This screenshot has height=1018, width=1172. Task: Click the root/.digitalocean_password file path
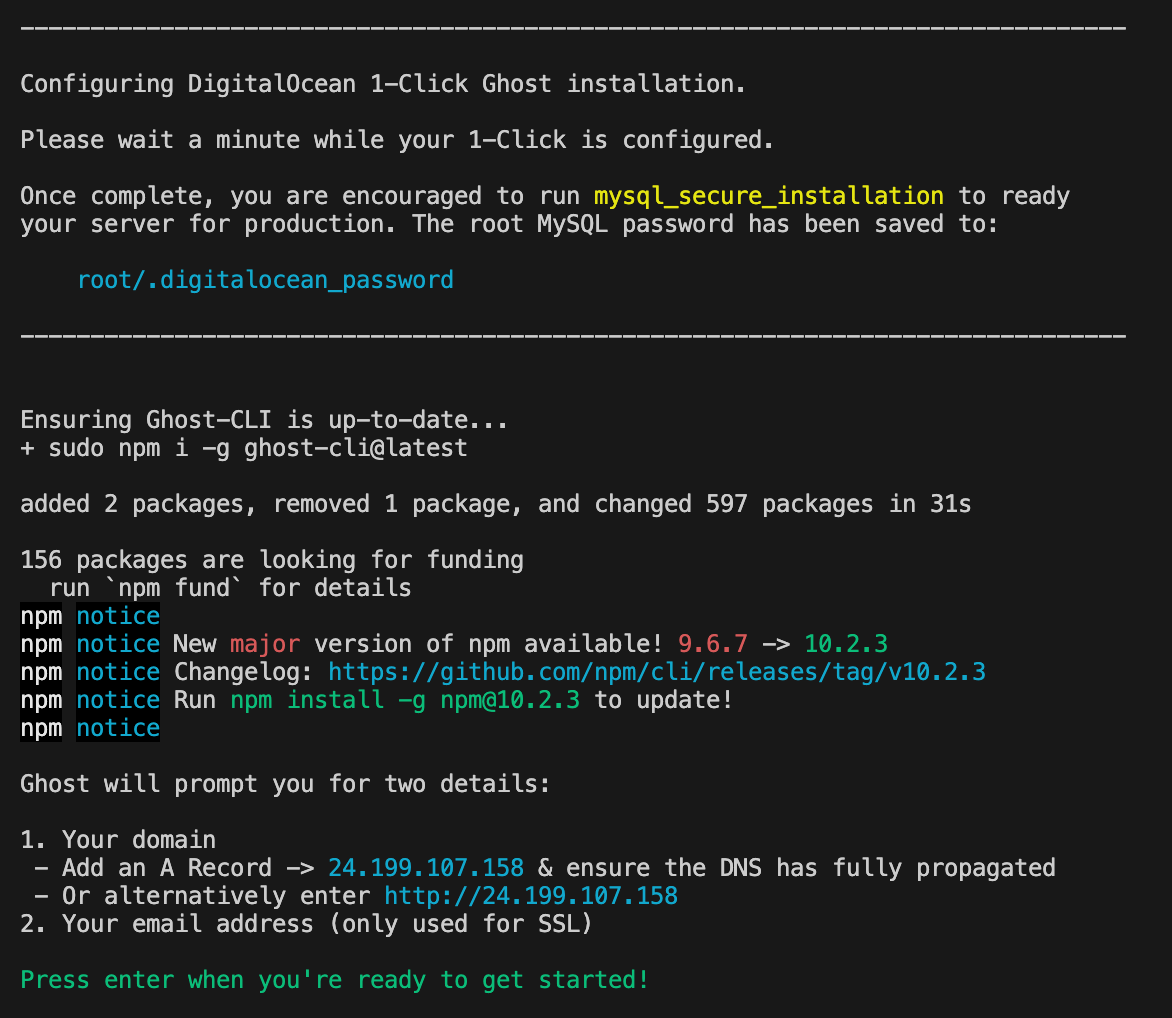click(x=265, y=280)
